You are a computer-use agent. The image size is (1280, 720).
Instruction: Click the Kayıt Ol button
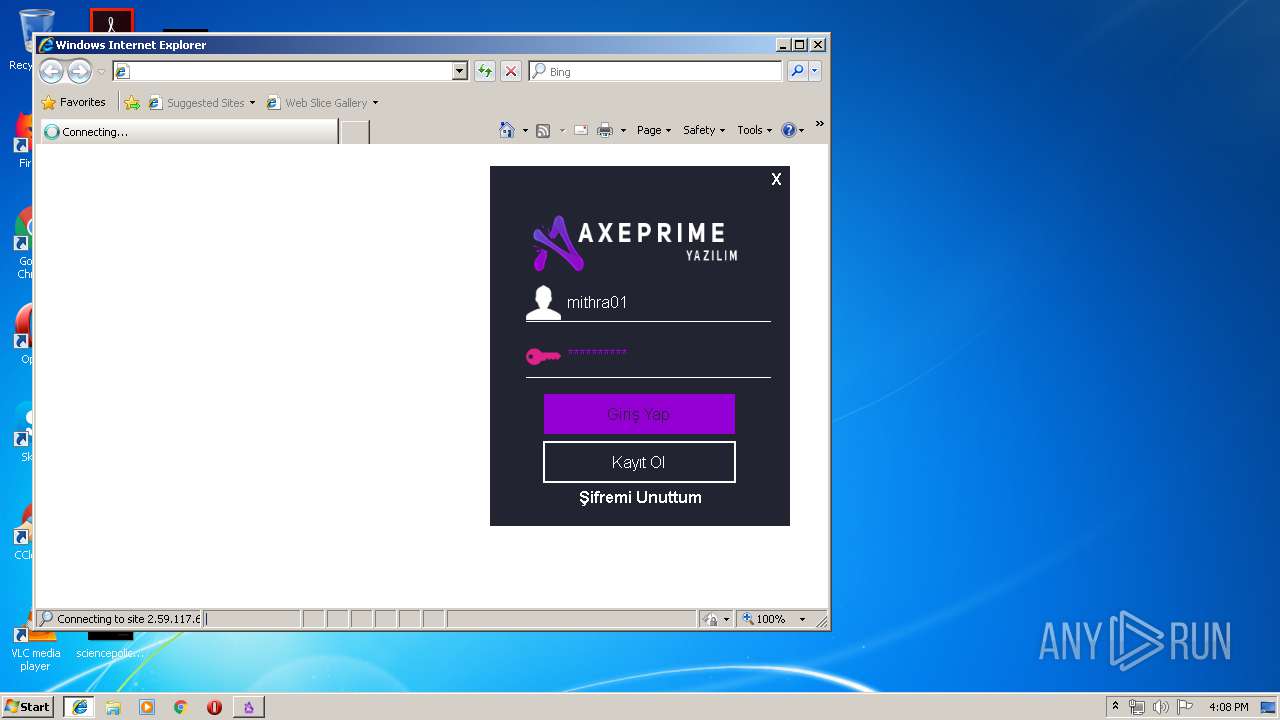click(x=639, y=462)
